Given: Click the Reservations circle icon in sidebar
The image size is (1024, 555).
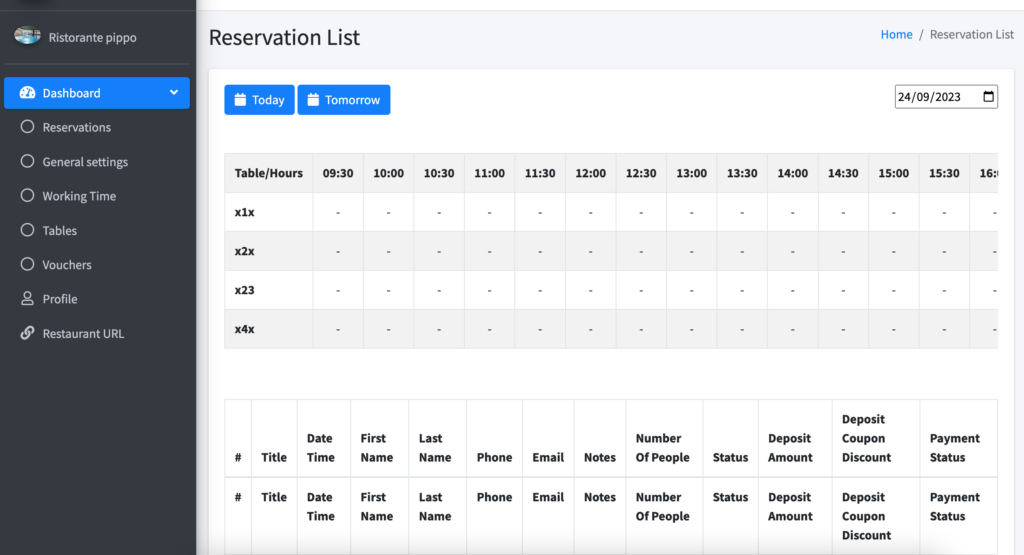Looking at the screenshot, I should (x=27, y=127).
